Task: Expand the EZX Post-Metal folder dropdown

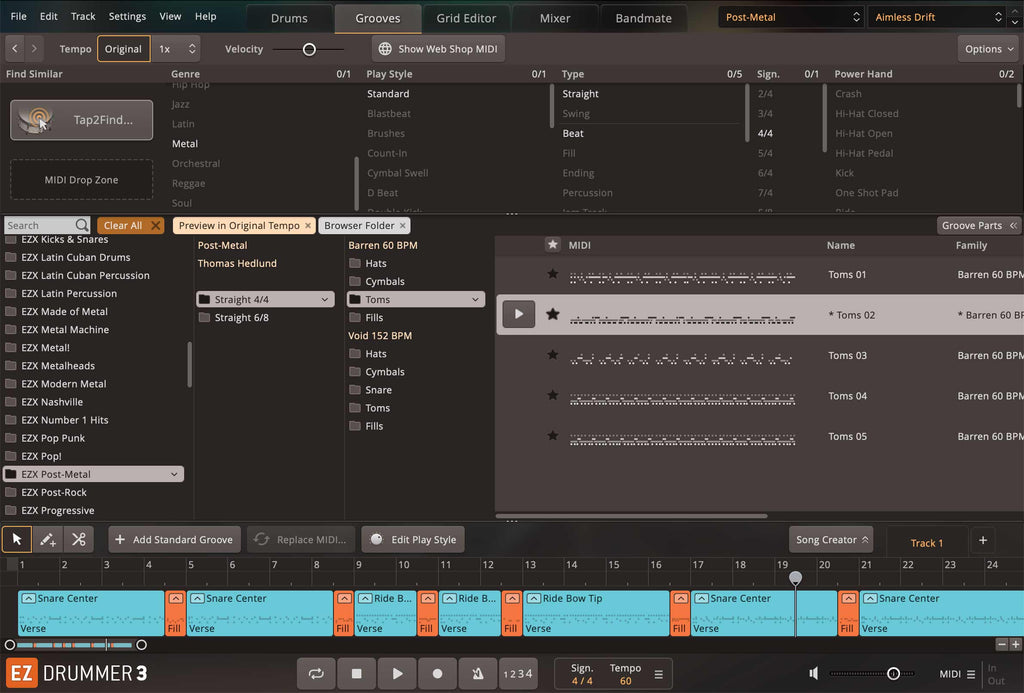Action: pos(174,474)
